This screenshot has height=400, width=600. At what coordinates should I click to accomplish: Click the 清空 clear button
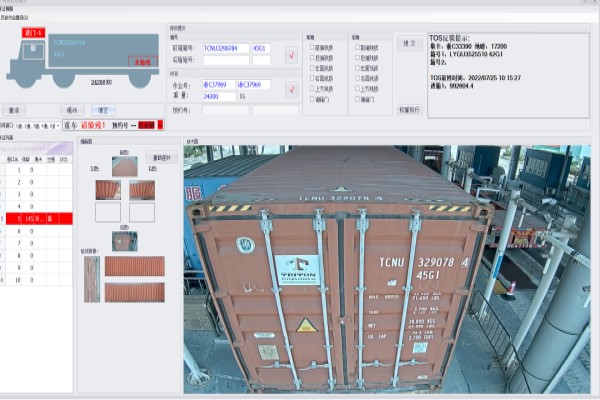[x=102, y=109]
